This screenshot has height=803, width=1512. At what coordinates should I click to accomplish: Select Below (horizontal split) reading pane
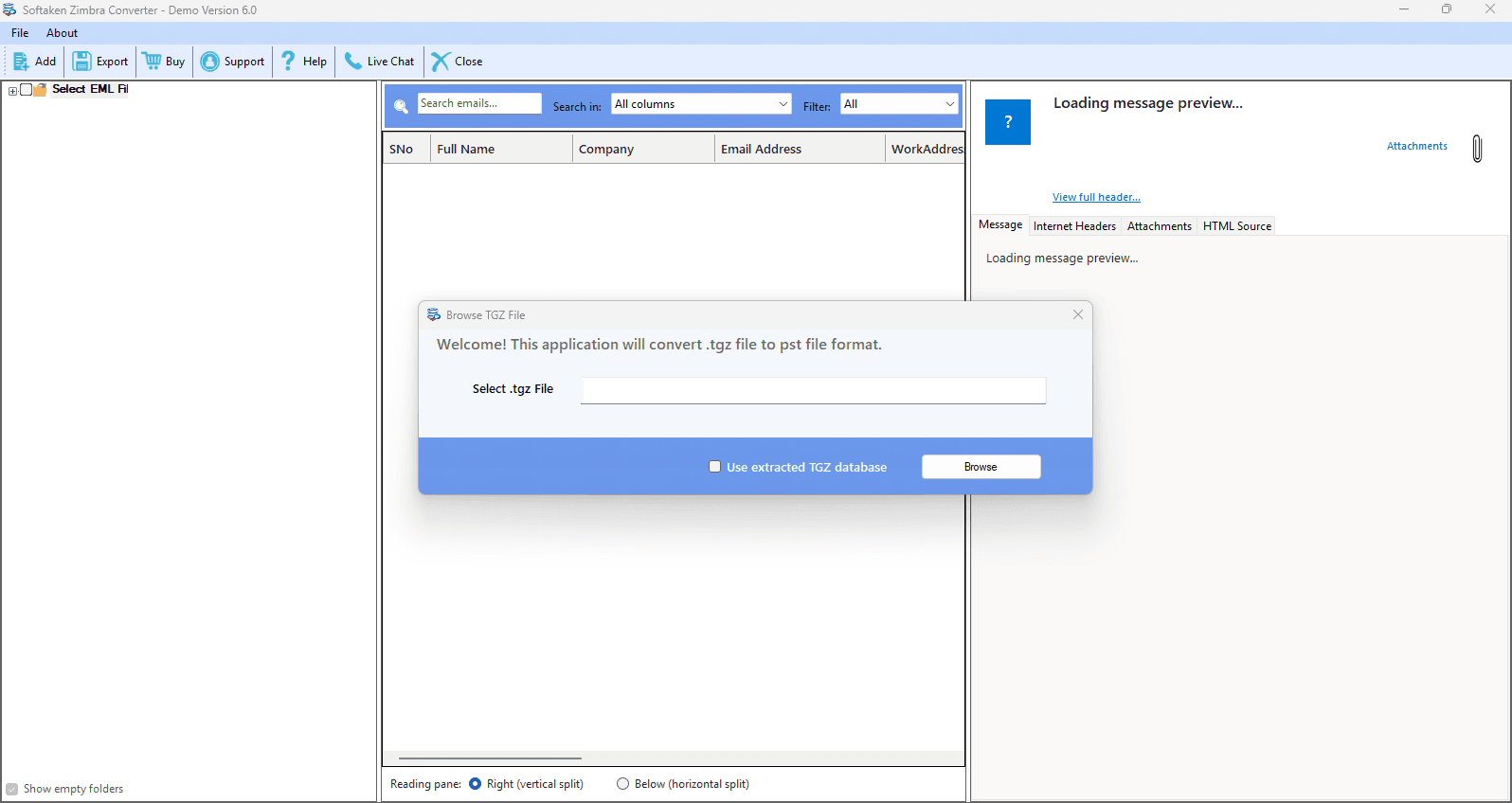(622, 784)
